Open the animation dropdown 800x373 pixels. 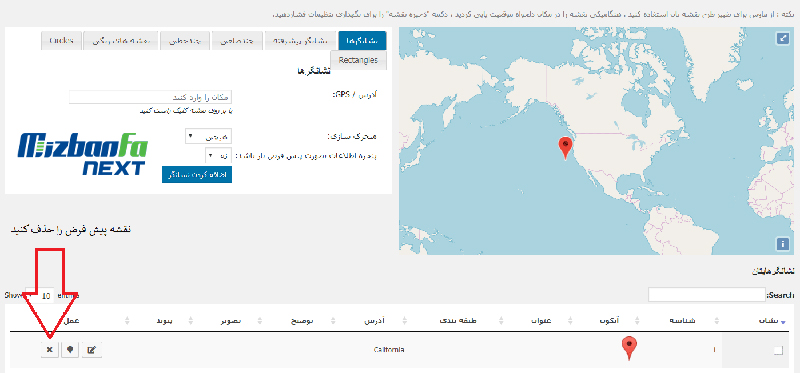[208, 136]
